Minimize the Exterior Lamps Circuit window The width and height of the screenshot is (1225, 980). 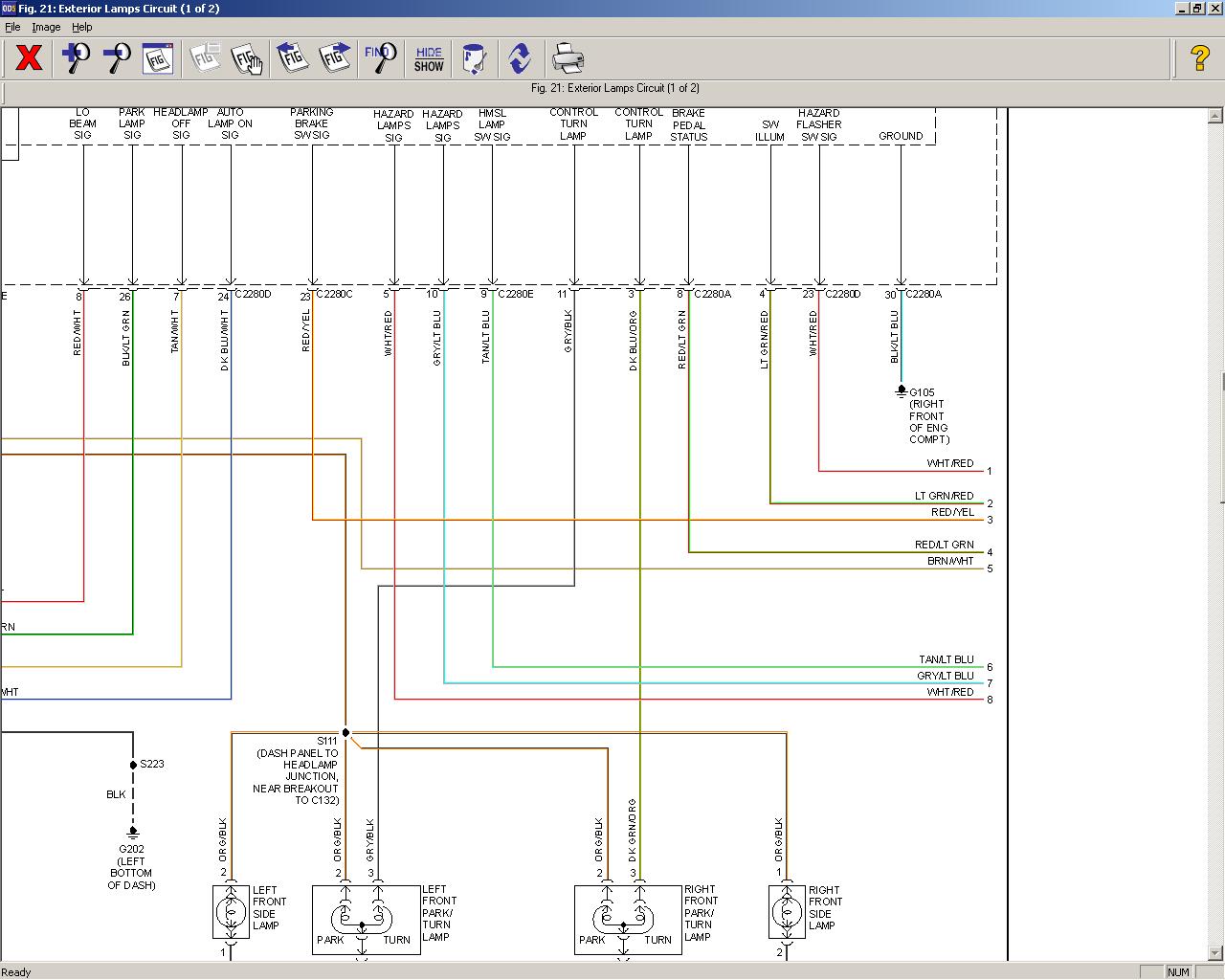click(x=1182, y=9)
